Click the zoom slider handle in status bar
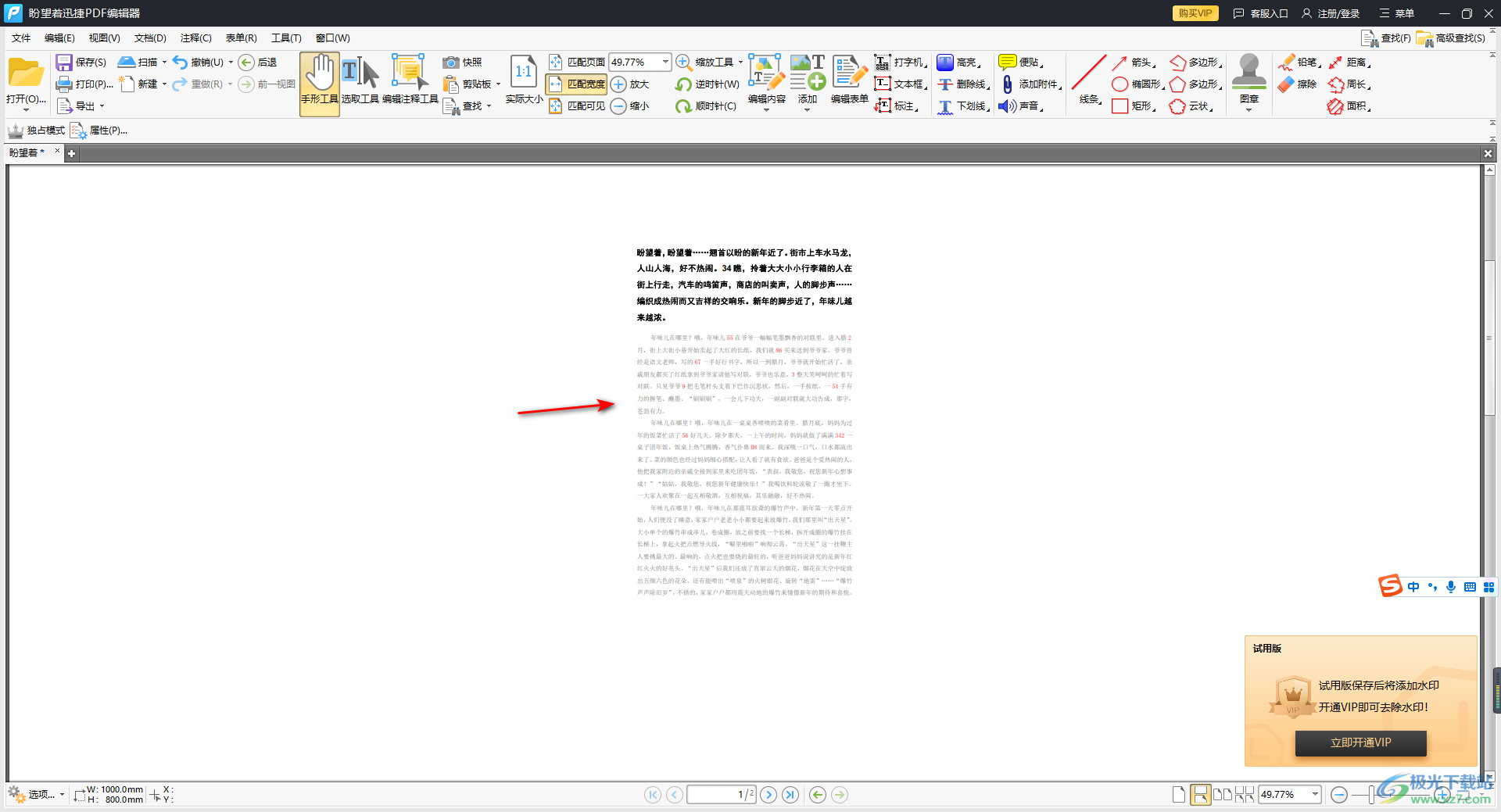The width and height of the screenshot is (1501, 812). point(1372,795)
